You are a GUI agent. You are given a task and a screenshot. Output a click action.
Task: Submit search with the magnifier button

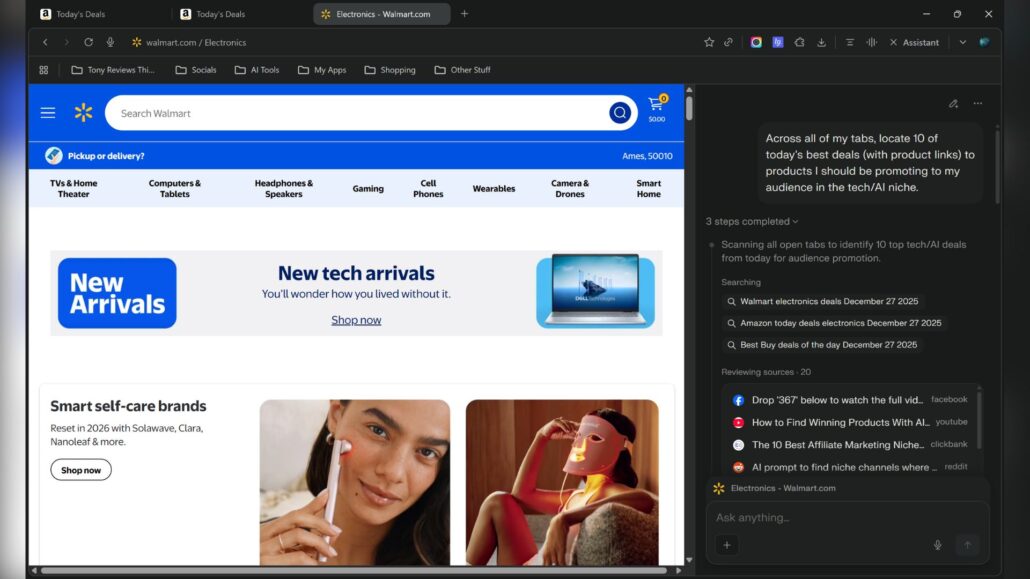[619, 113]
